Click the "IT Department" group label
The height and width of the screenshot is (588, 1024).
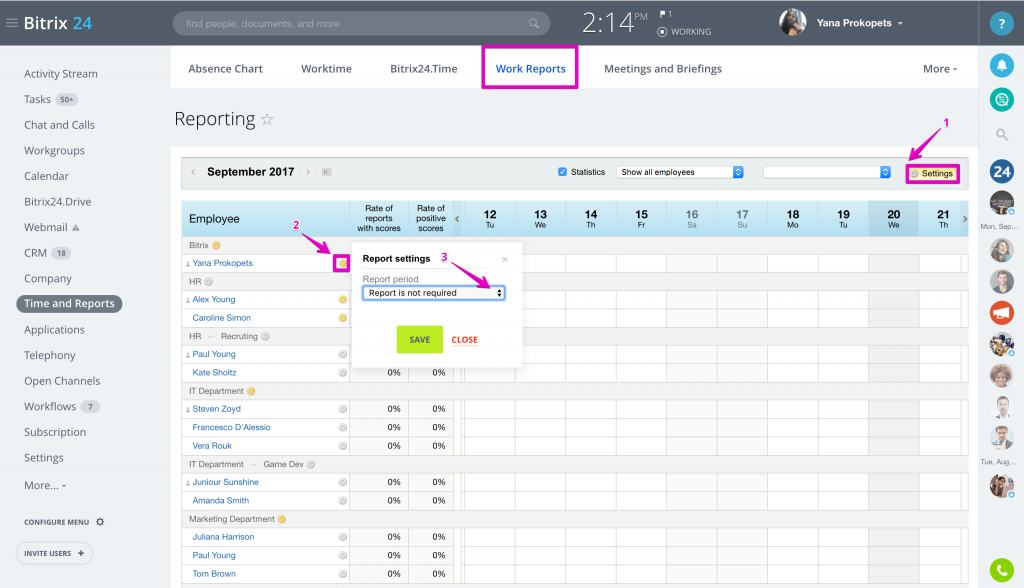(216, 391)
